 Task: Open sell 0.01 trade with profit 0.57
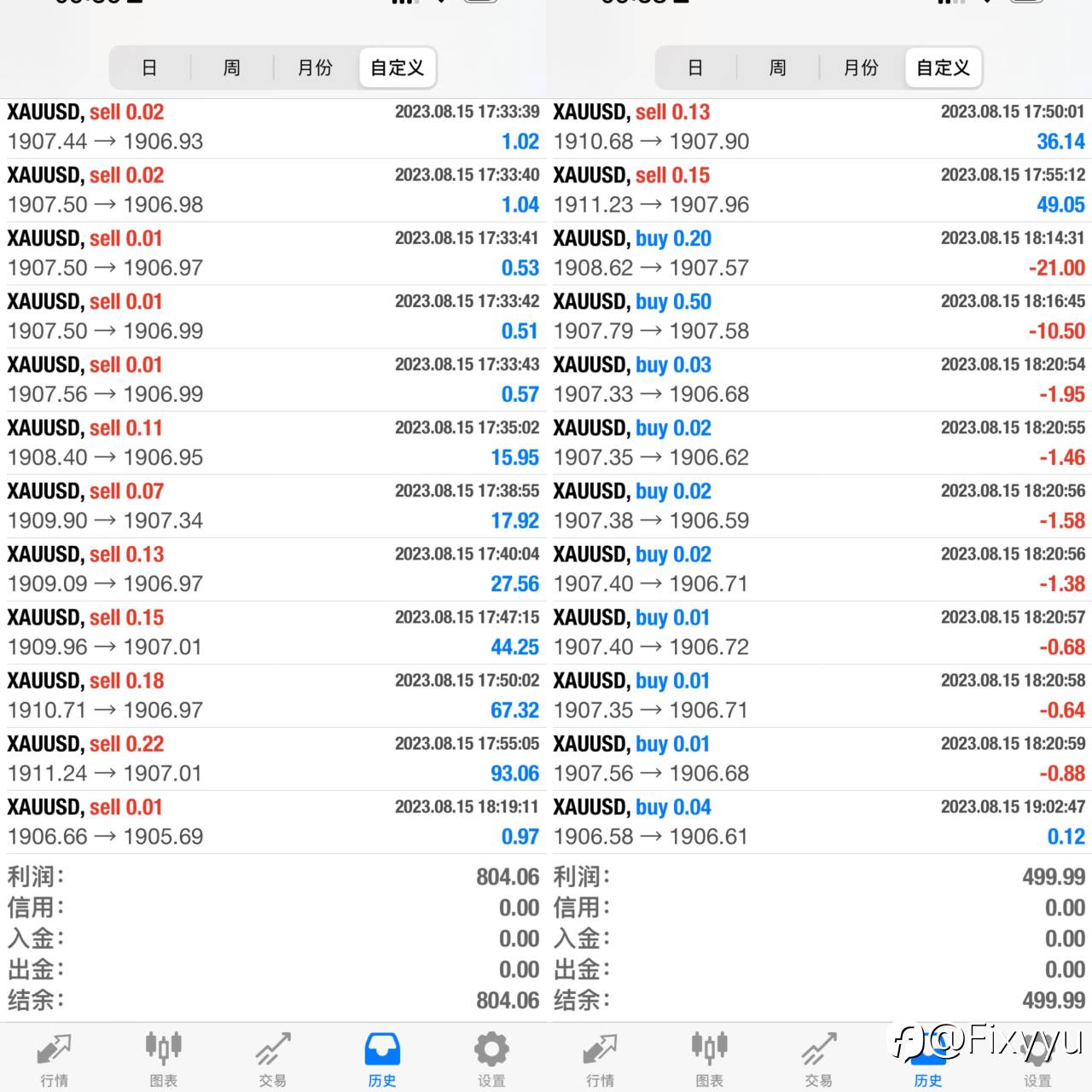[x=273, y=380]
